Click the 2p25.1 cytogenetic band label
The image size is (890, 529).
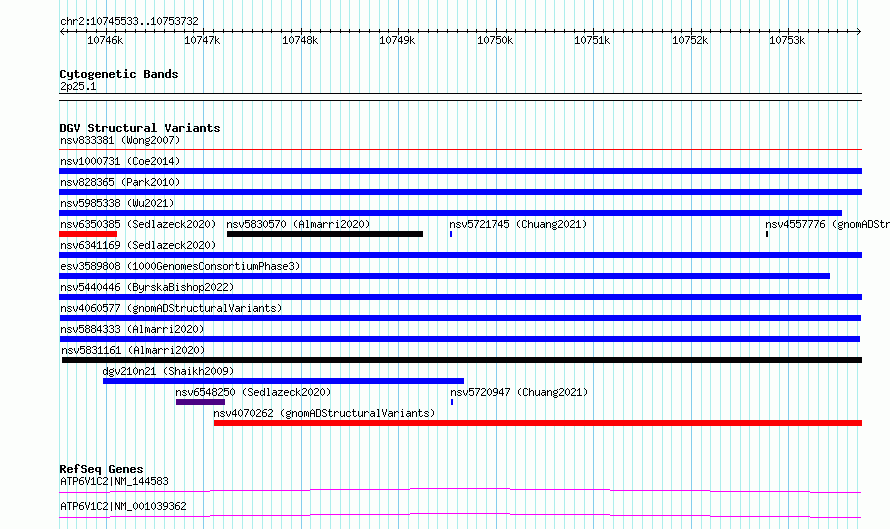click(78, 86)
